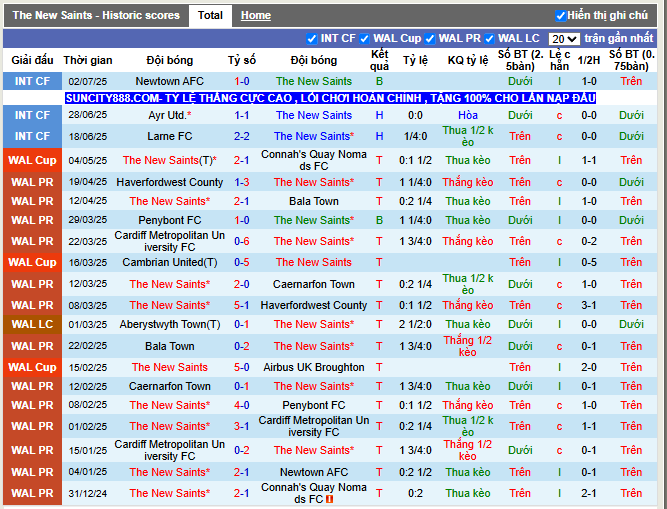Click Newtown AFC in 02/07/25 row
The width and height of the screenshot is (667, 509).
pyautogui.click(x=169, y=81)
